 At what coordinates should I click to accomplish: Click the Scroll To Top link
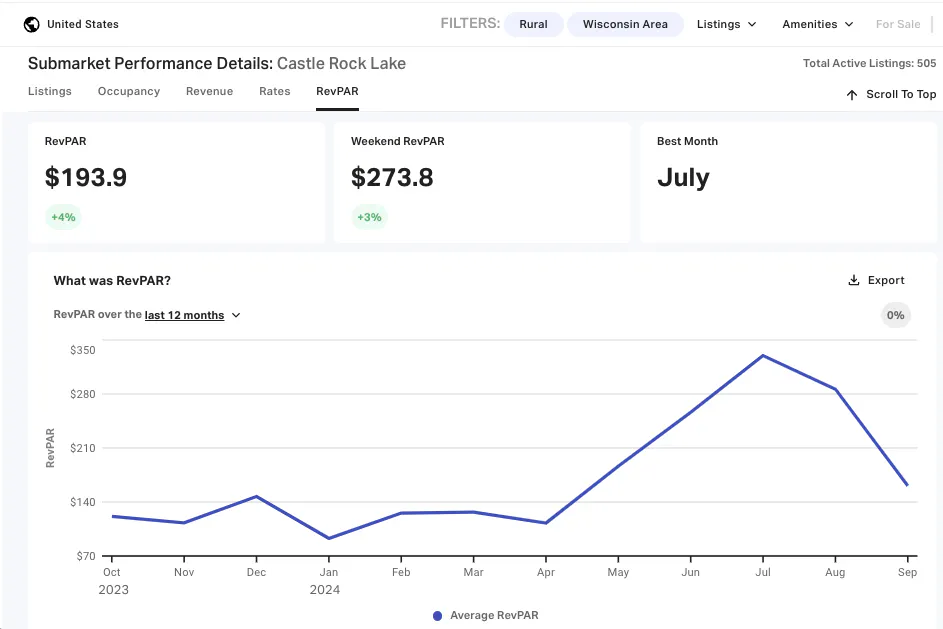(x=891, y=94)
